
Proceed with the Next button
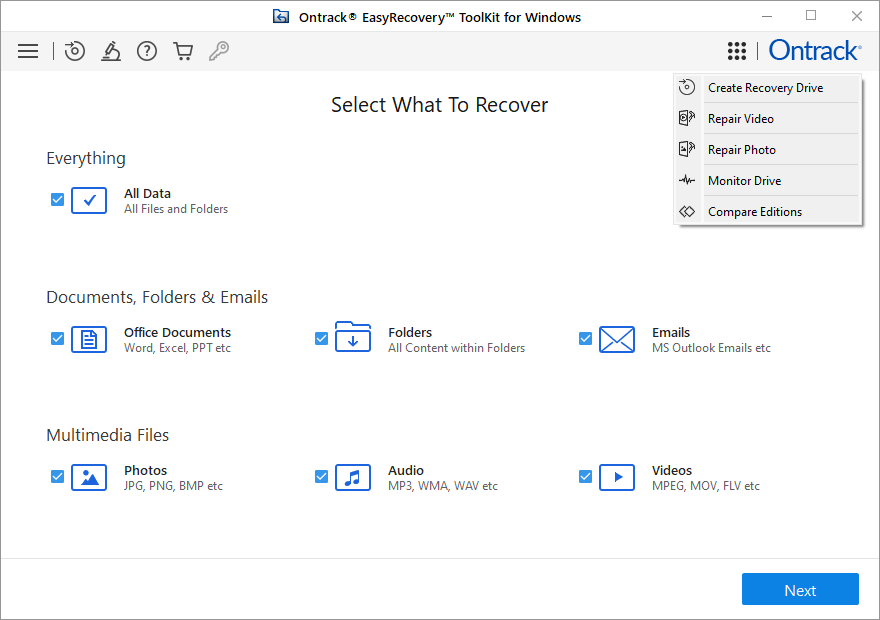(x=800, y=589)
